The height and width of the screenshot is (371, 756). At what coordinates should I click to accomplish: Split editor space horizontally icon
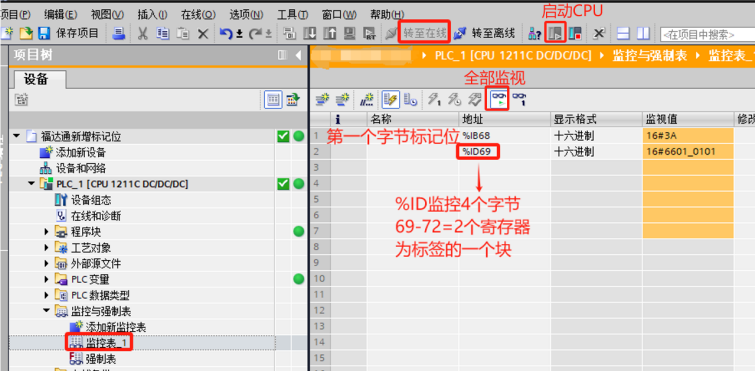tap(624, 33)
